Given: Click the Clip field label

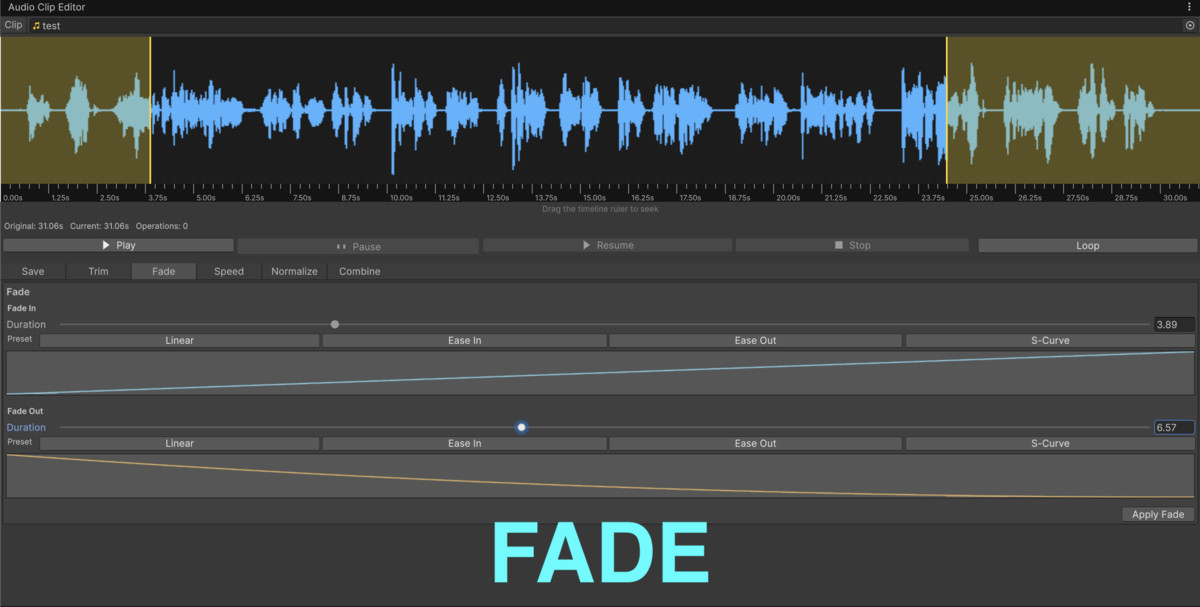Looking at the screenshot, I should pyautogui.click(x=13, y=25).
